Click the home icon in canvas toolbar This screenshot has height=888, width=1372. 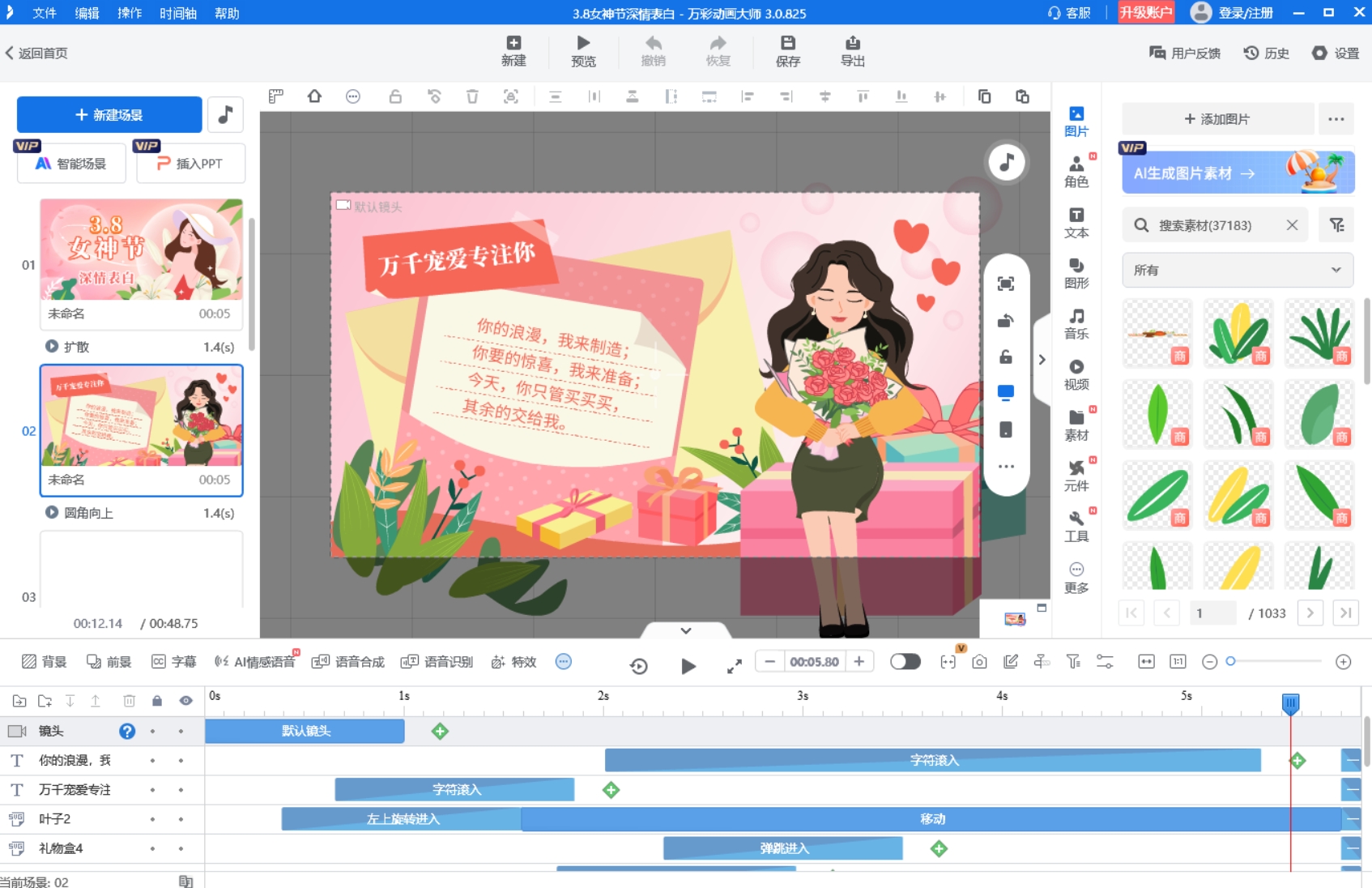(x=314, y=96)
